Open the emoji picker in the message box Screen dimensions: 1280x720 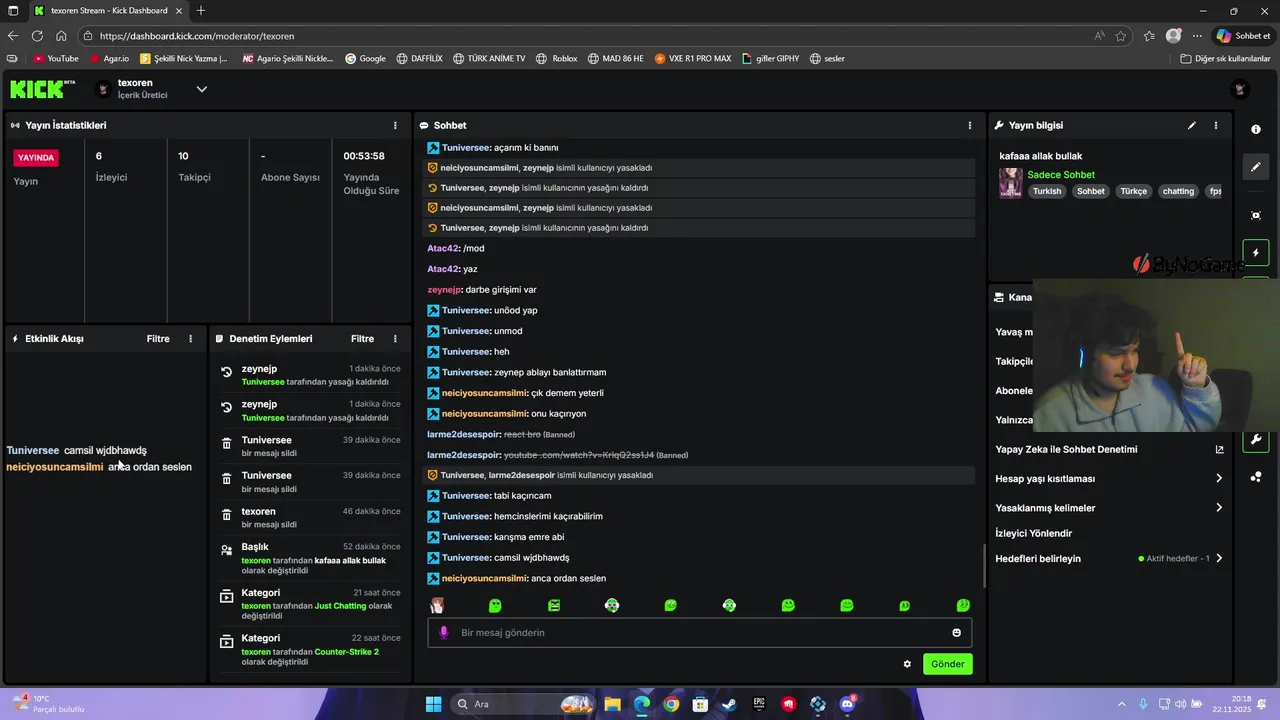956,633
